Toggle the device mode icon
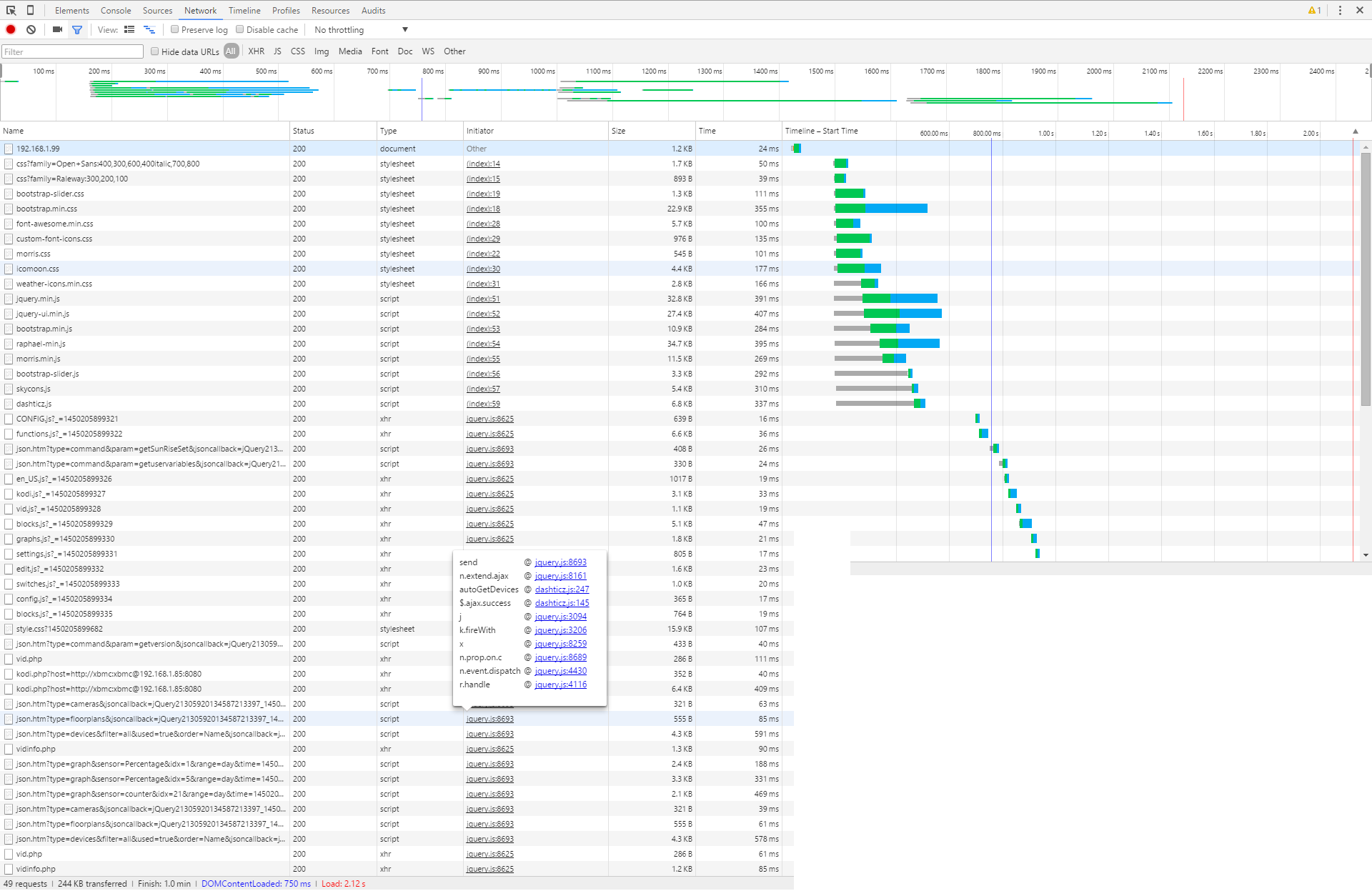Screen dimensions: 1372x891 point(30,10)
